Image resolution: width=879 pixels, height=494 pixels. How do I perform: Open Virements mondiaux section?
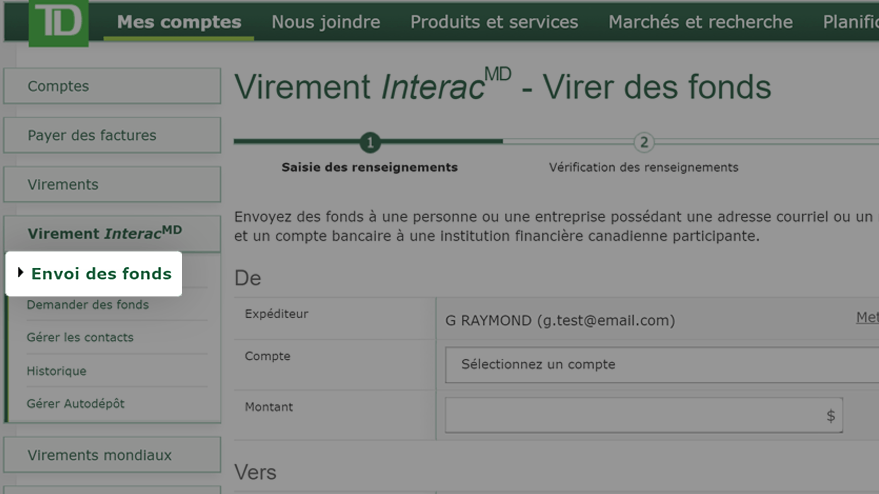coord(112,455)
